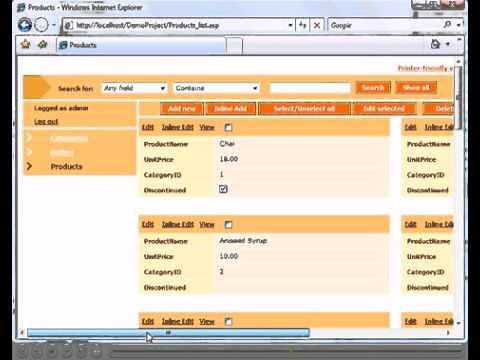Click the 'Logged as admin' text

(61, 108)
